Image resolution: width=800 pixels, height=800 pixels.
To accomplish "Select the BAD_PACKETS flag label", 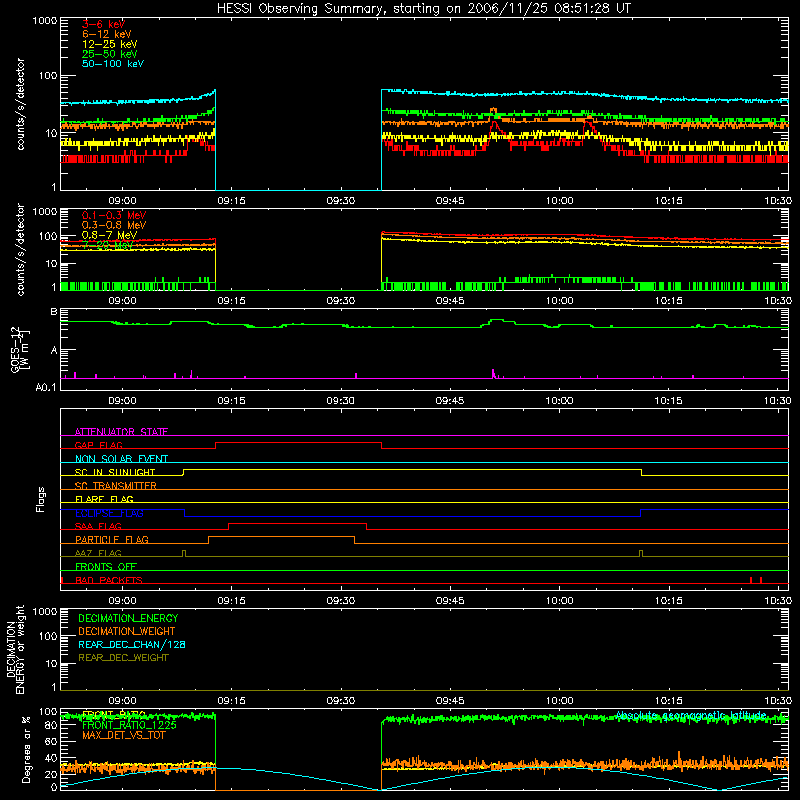I will [x=109, y=581].
